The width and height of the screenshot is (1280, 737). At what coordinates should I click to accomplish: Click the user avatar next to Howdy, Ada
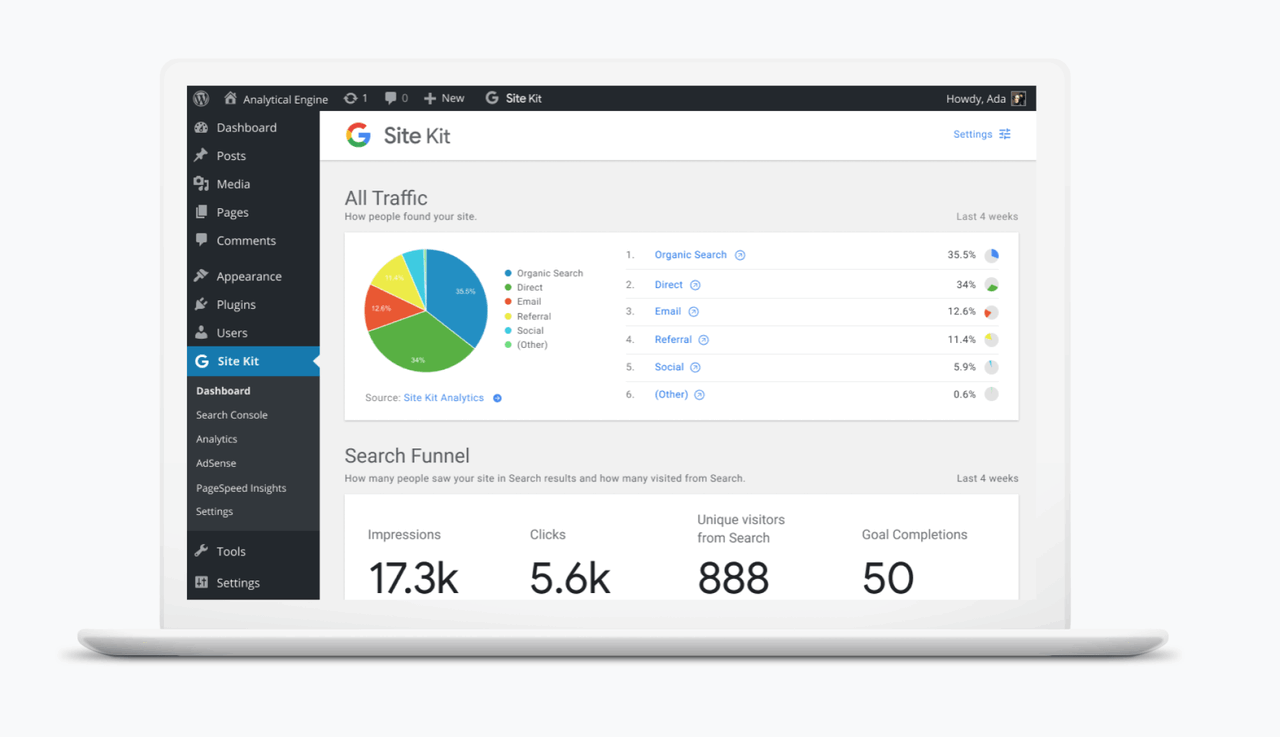[x=1019, y=98]
